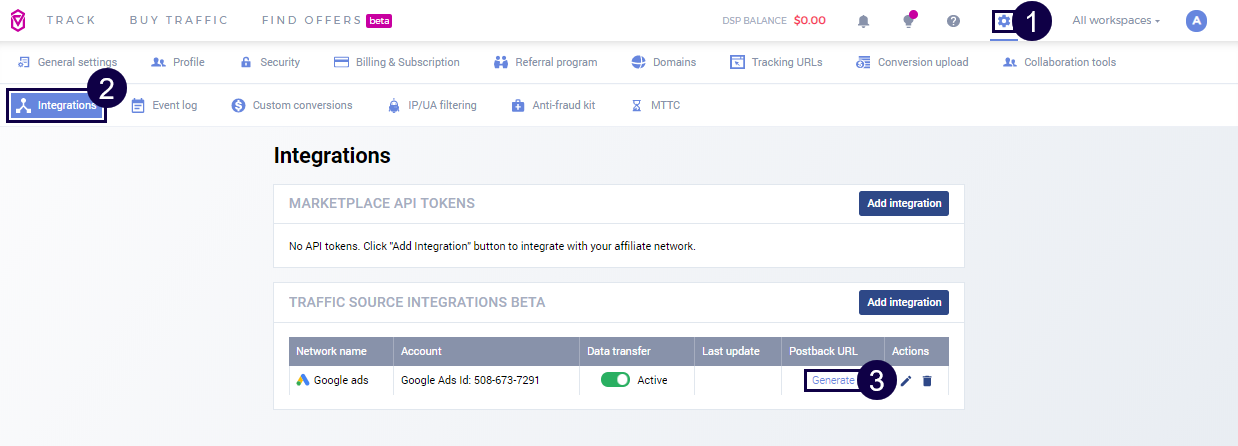Open the help question mark icon
This screenshot has width=1238, height=446.
tap(953, 21)
